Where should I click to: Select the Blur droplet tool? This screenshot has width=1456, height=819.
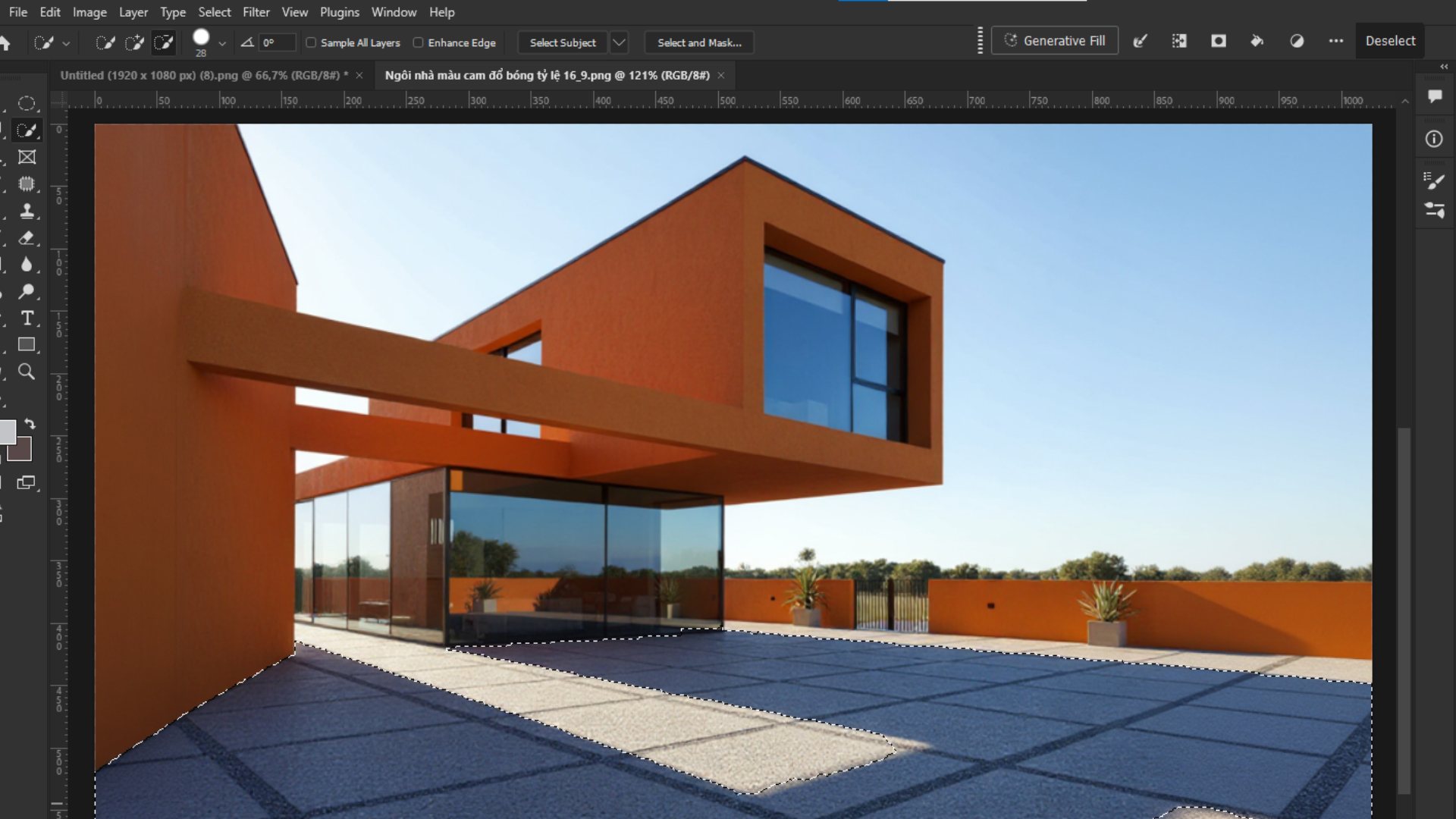pos(27,265)
